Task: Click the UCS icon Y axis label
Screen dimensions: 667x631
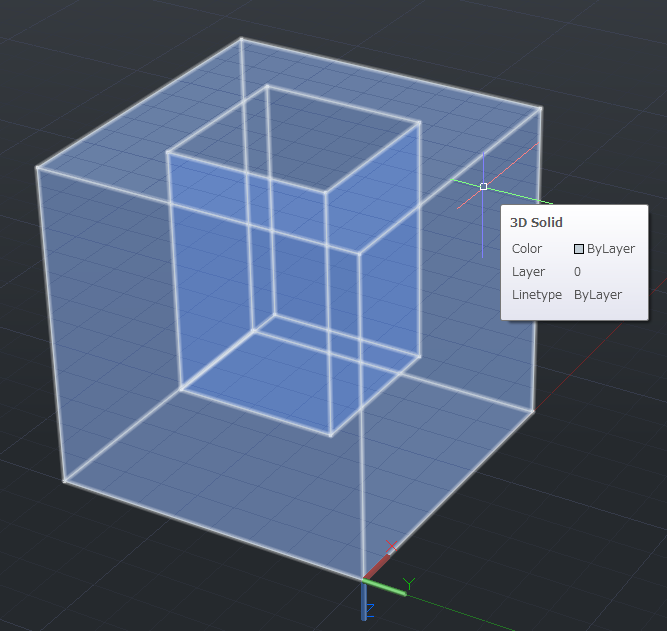Action: 409,584
